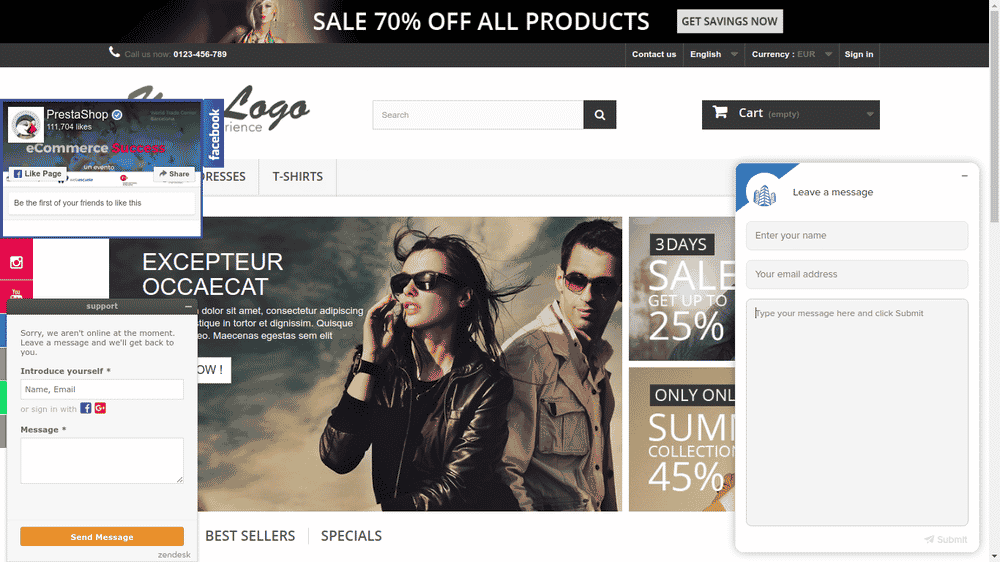Image resolution: width=1000 pixels, height=562 pixels.
Task: Click the orange Send Message button
Action: click(x=102, y=536)
